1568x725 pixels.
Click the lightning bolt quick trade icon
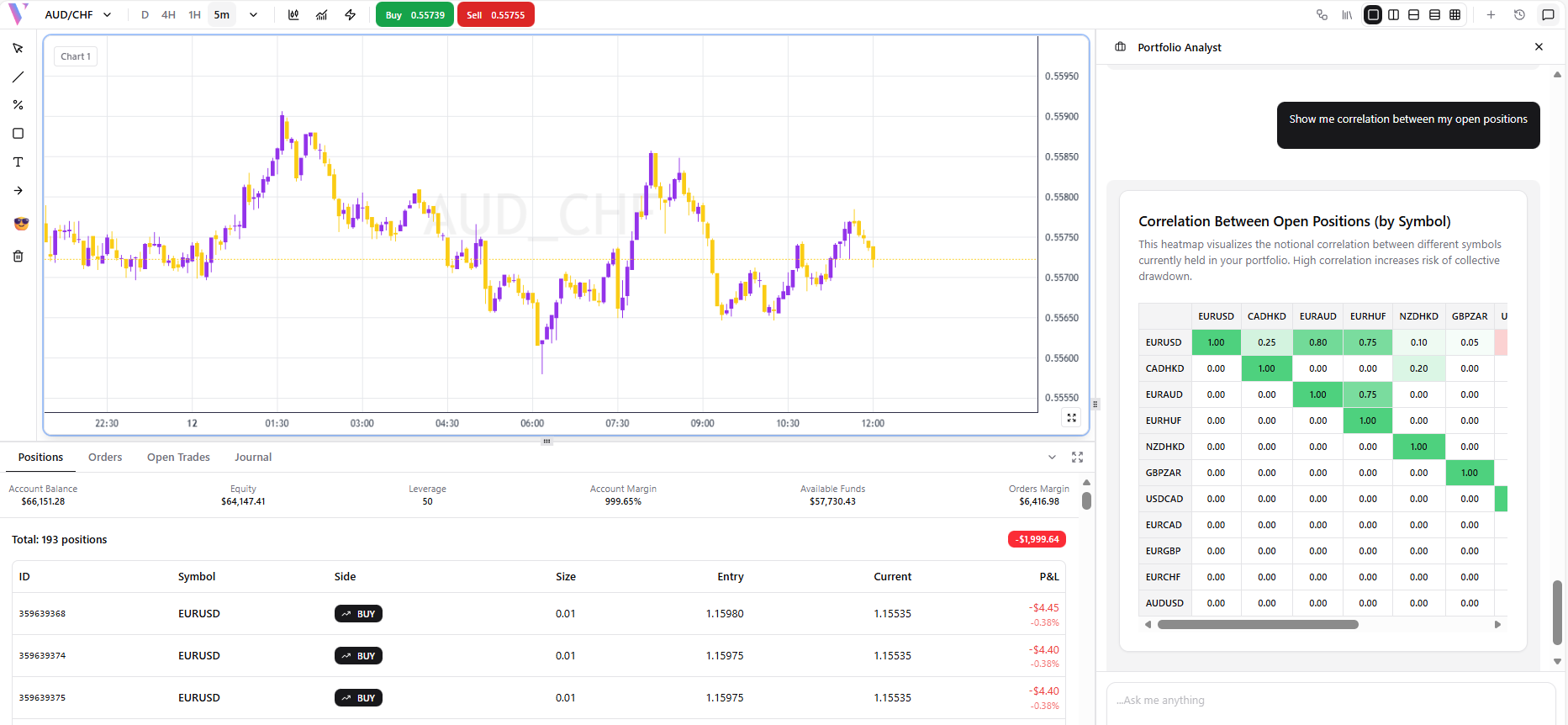[x=351, y=15]
